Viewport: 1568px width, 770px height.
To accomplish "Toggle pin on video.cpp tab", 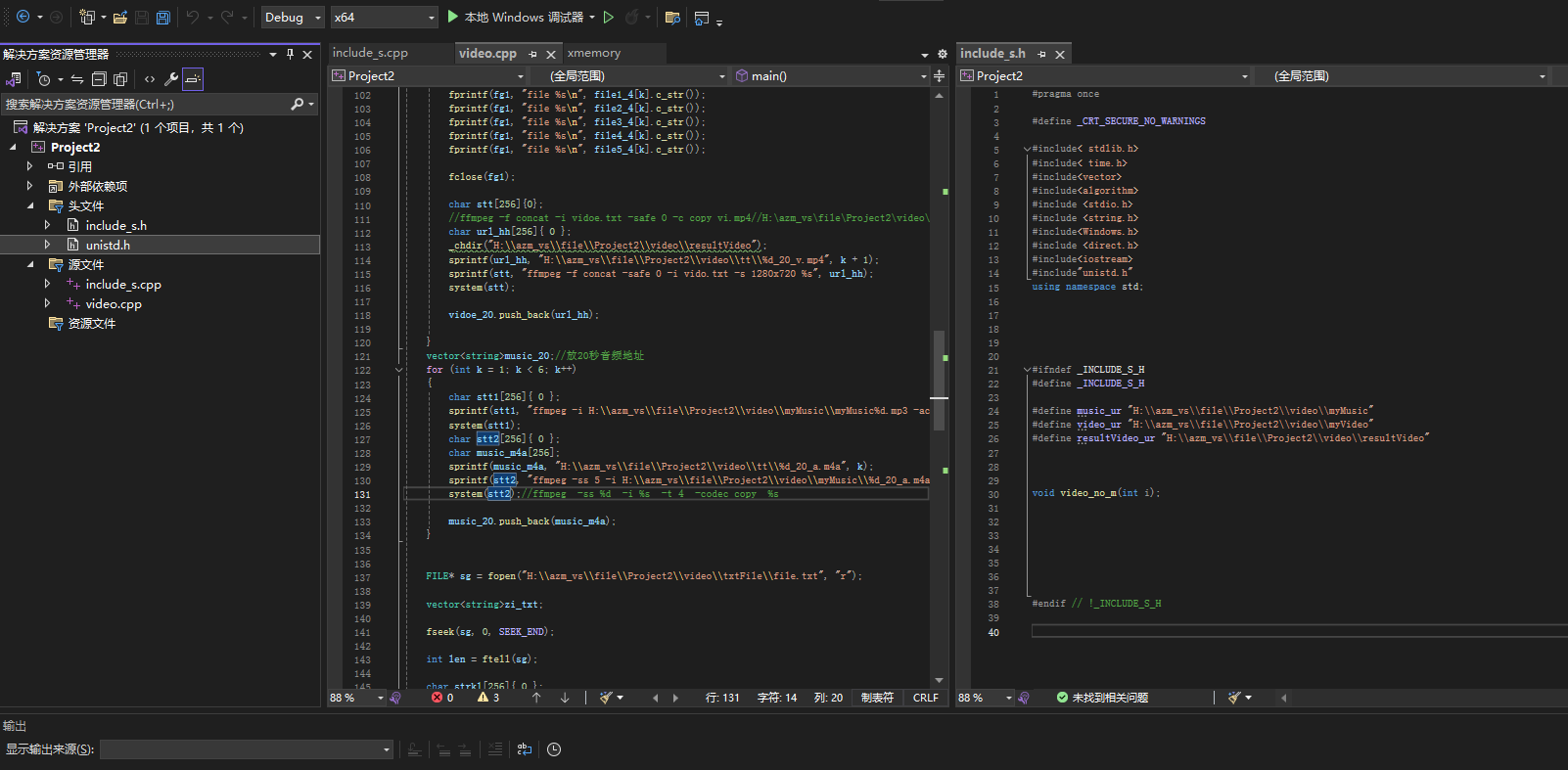I will (x=533, y=54).
